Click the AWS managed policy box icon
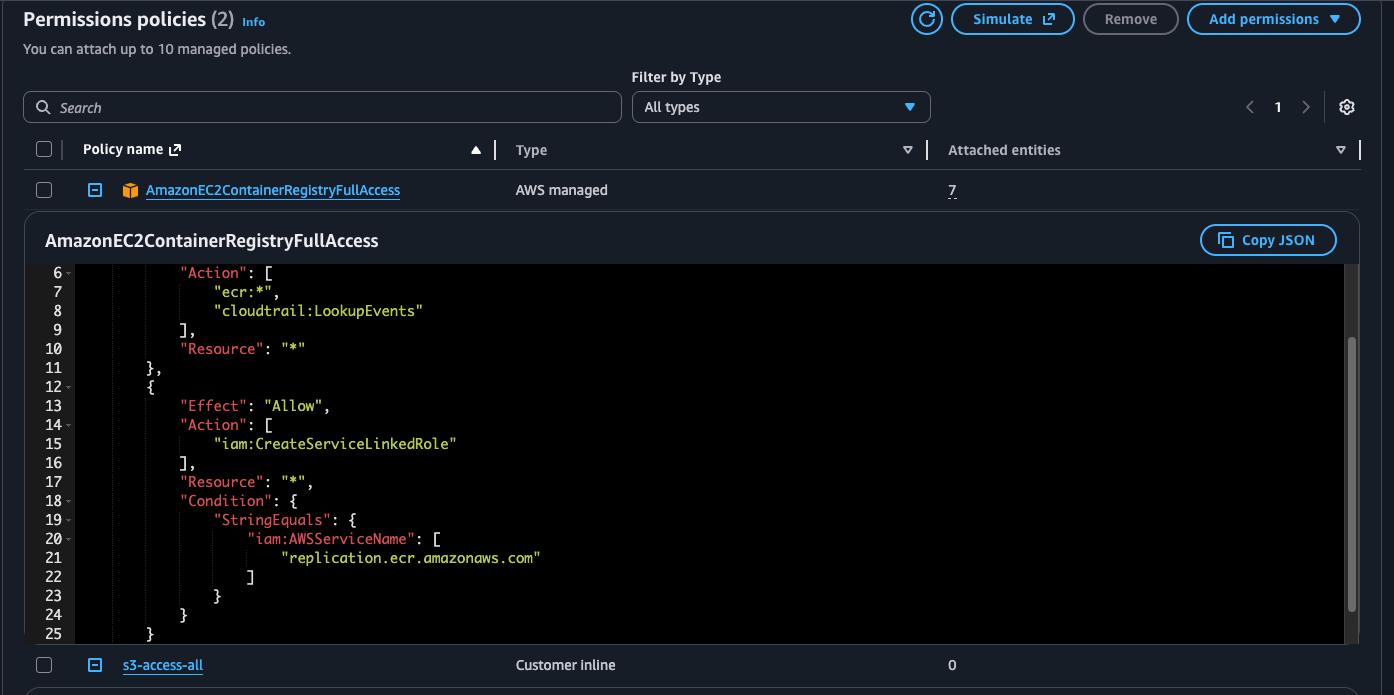The width and height of the screenshot is (1394, 695). (130, 190)
